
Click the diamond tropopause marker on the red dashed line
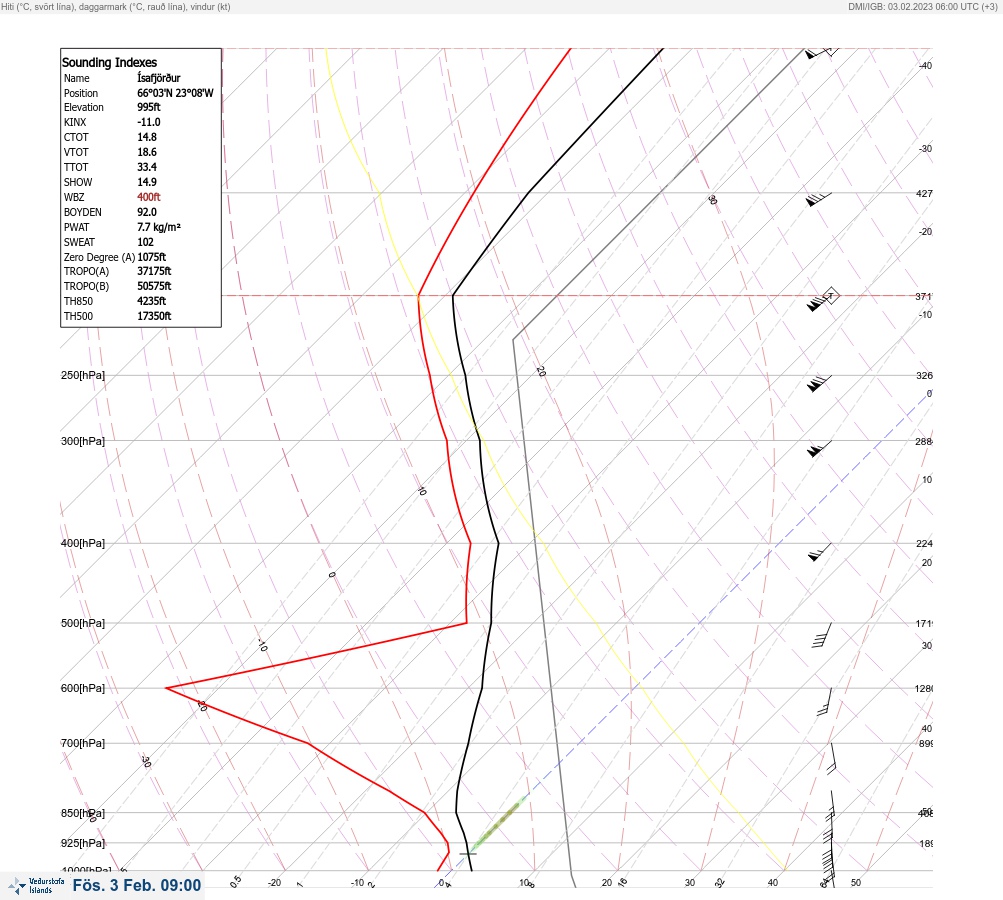click(830, 296)
